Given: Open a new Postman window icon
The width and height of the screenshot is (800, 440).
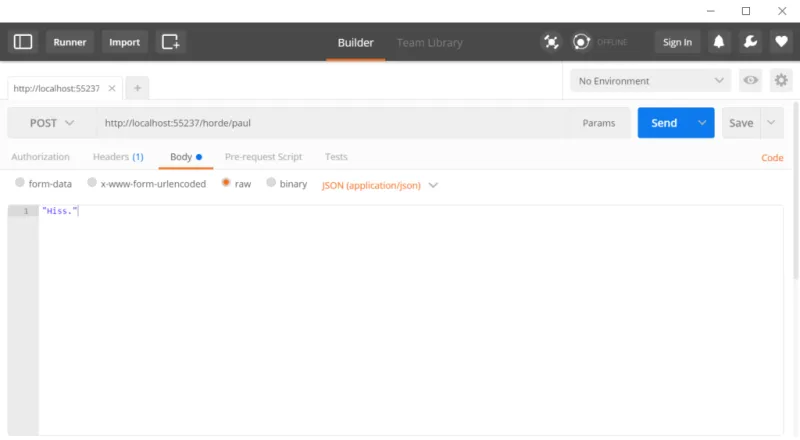Looking at the screenshot, I should 170,42.
